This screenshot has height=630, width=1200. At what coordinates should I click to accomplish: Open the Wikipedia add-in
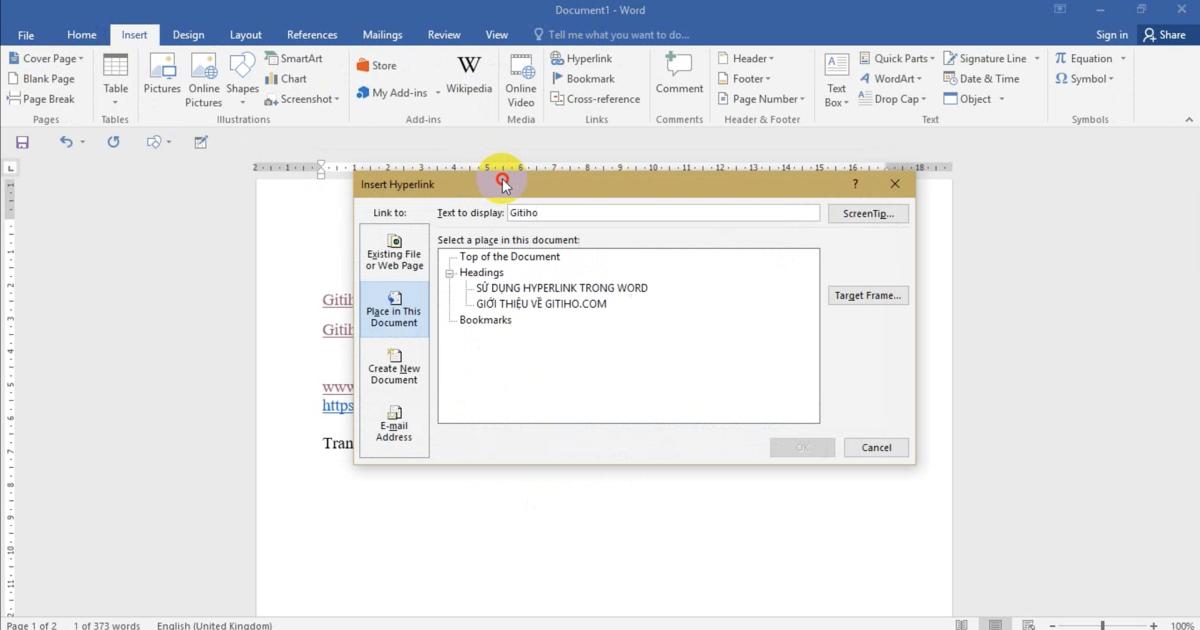click(x=469, y=78)
